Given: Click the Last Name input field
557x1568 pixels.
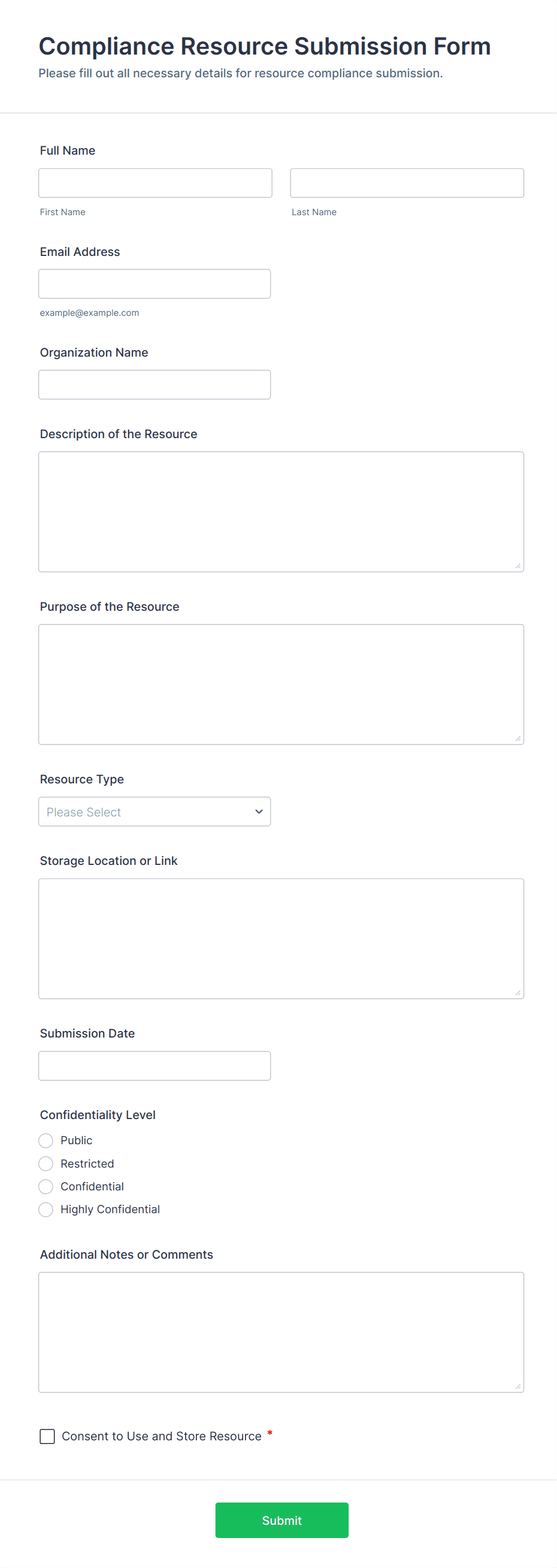Looking at the screenshot, I should click(407, 183).
